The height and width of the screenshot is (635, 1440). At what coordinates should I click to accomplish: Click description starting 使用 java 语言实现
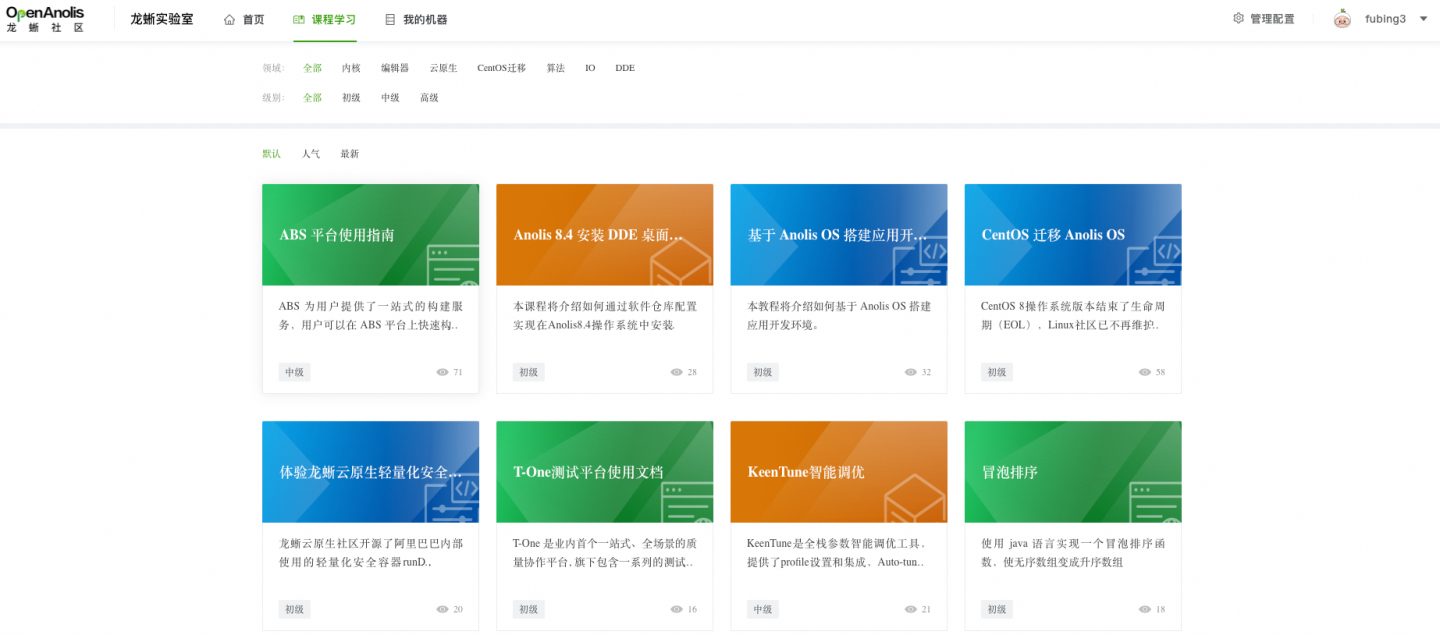tap(1072, 553)
